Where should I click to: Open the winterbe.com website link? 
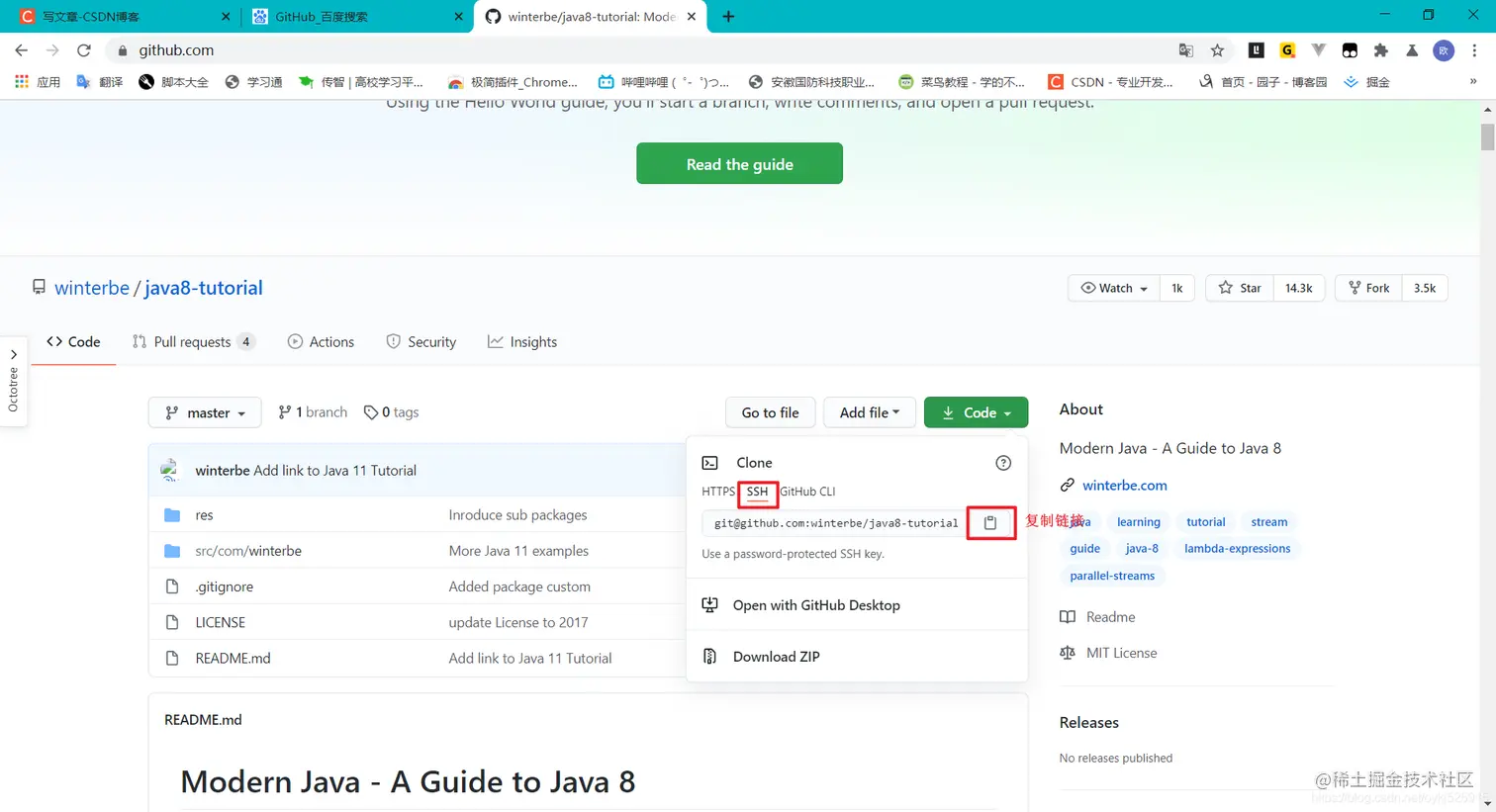pyautogui.click(x=1125, y=486)
